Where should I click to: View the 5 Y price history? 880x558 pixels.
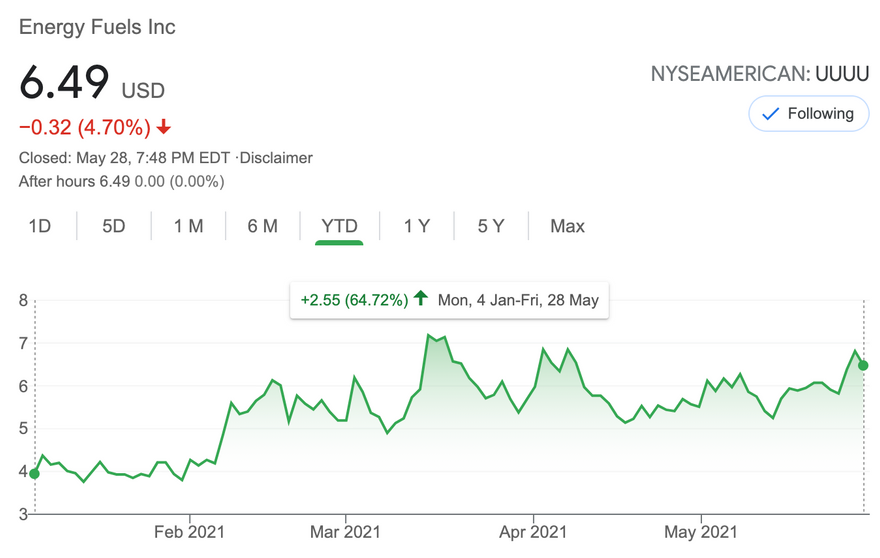click(491, 226)
